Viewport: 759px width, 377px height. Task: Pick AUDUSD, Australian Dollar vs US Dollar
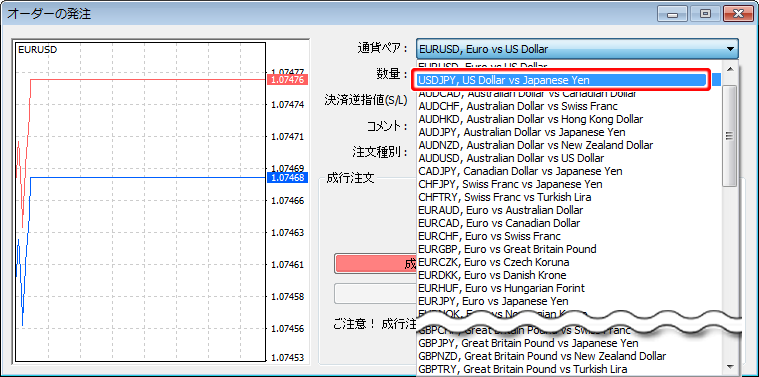[569, 158]
